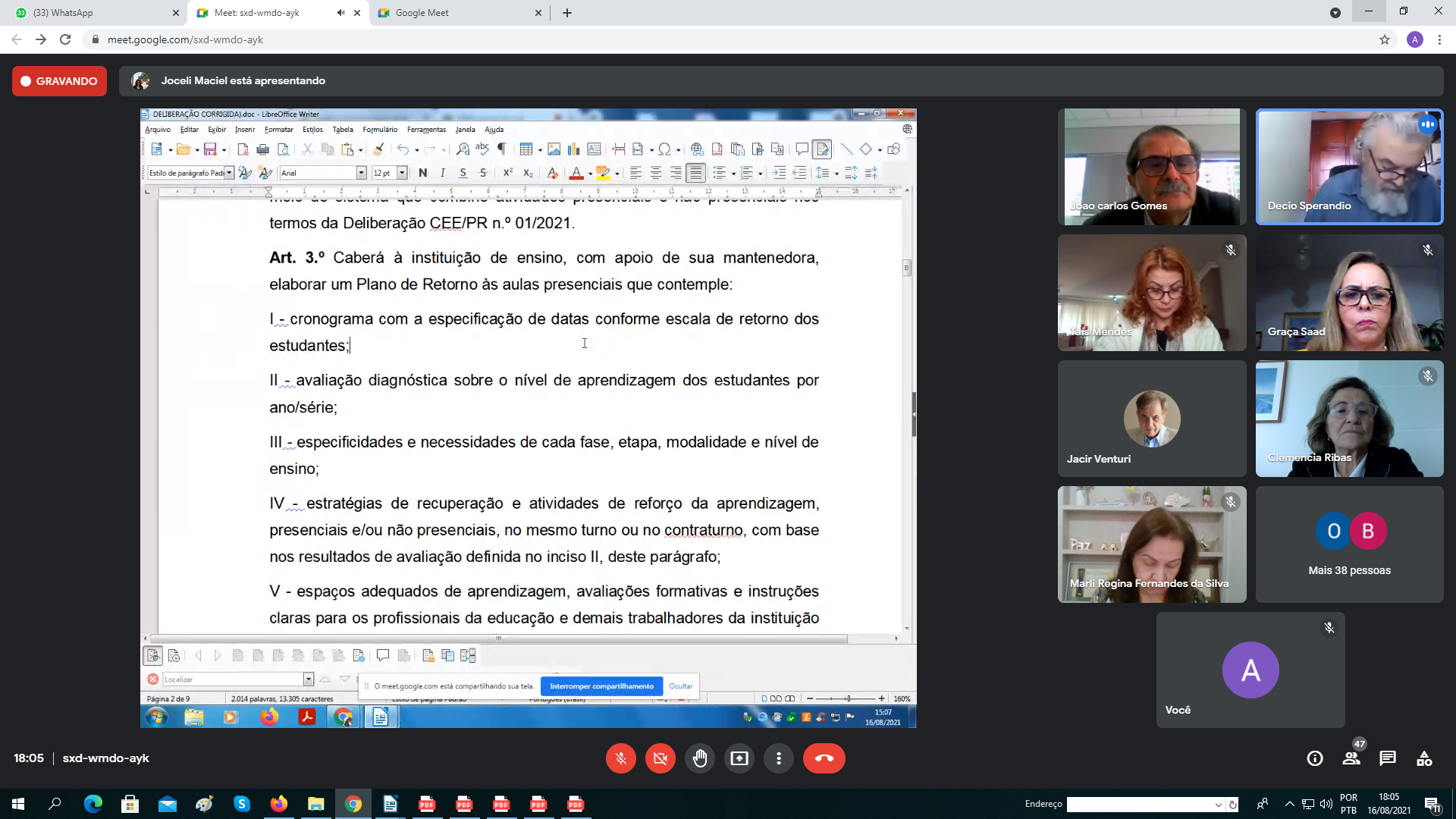Image resolution: width=1456 pixels, height=819 pixels.
Task: Open the present now screen icon
Action: pyautogui.click(x=739, y=758)
